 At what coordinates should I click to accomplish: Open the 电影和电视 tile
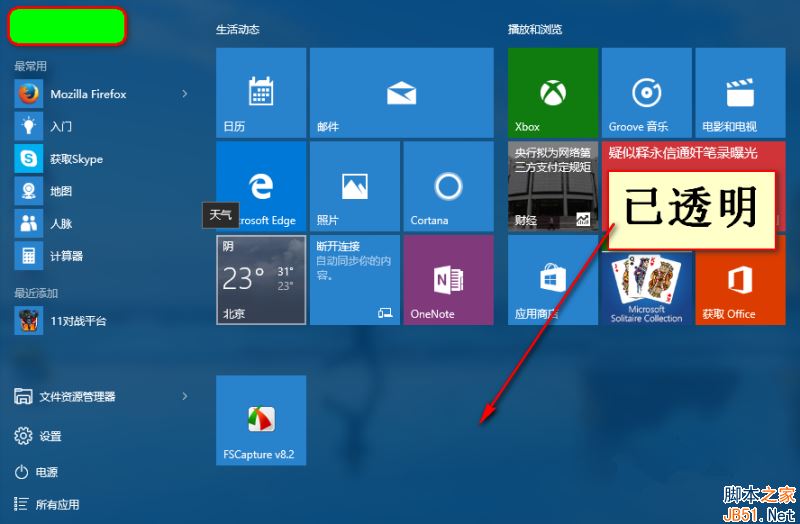coord(740,93)
